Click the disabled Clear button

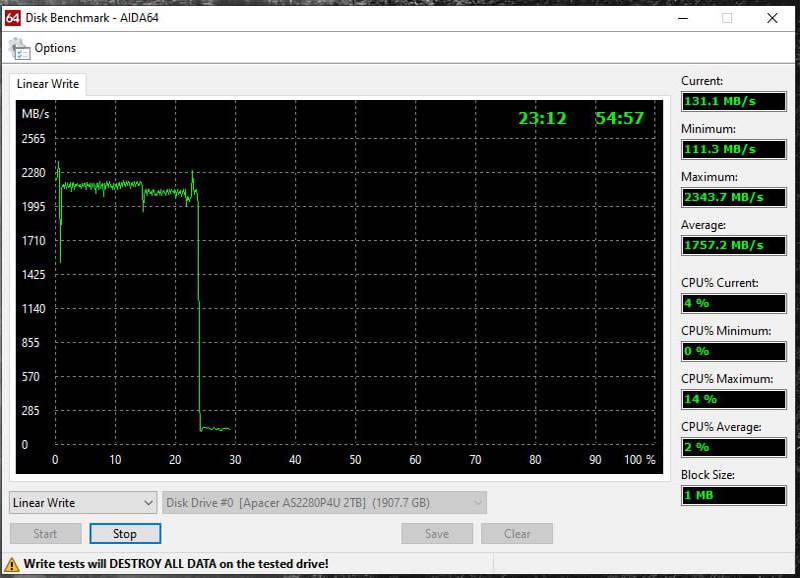[517, 534]
